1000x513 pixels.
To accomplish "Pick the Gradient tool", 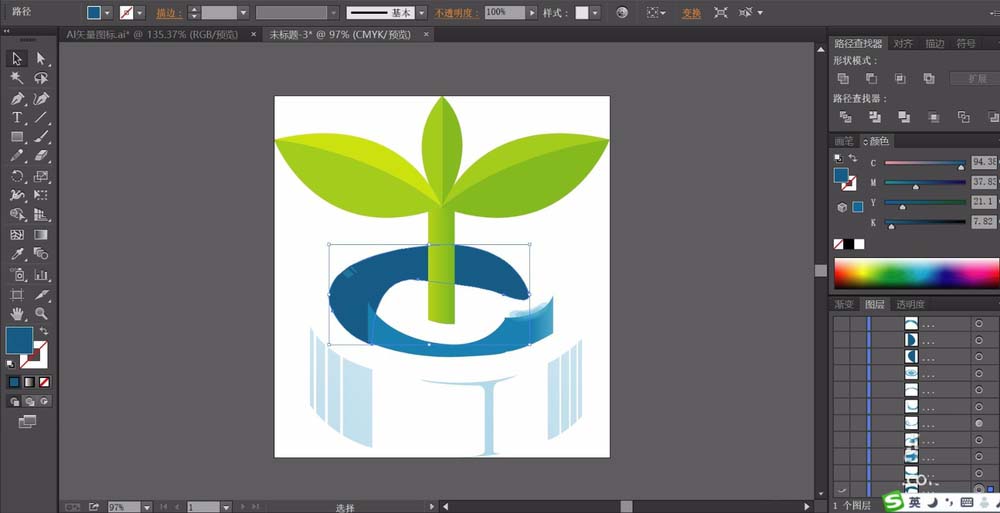I will tap(41, 235).
